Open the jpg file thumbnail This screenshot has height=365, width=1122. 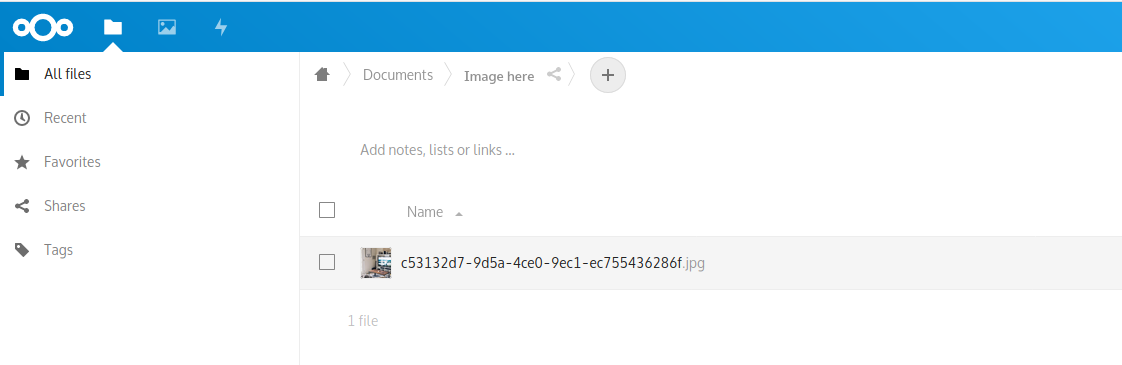click(x=376, y=263)
